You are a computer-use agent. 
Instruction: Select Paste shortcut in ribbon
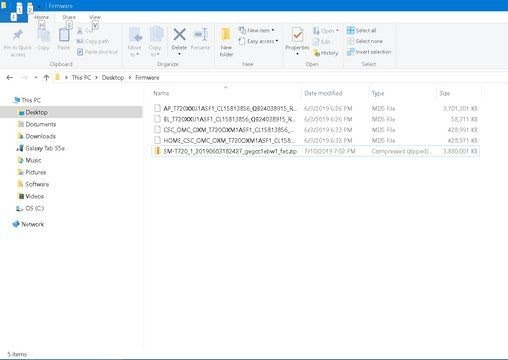[x=98, y=52]
